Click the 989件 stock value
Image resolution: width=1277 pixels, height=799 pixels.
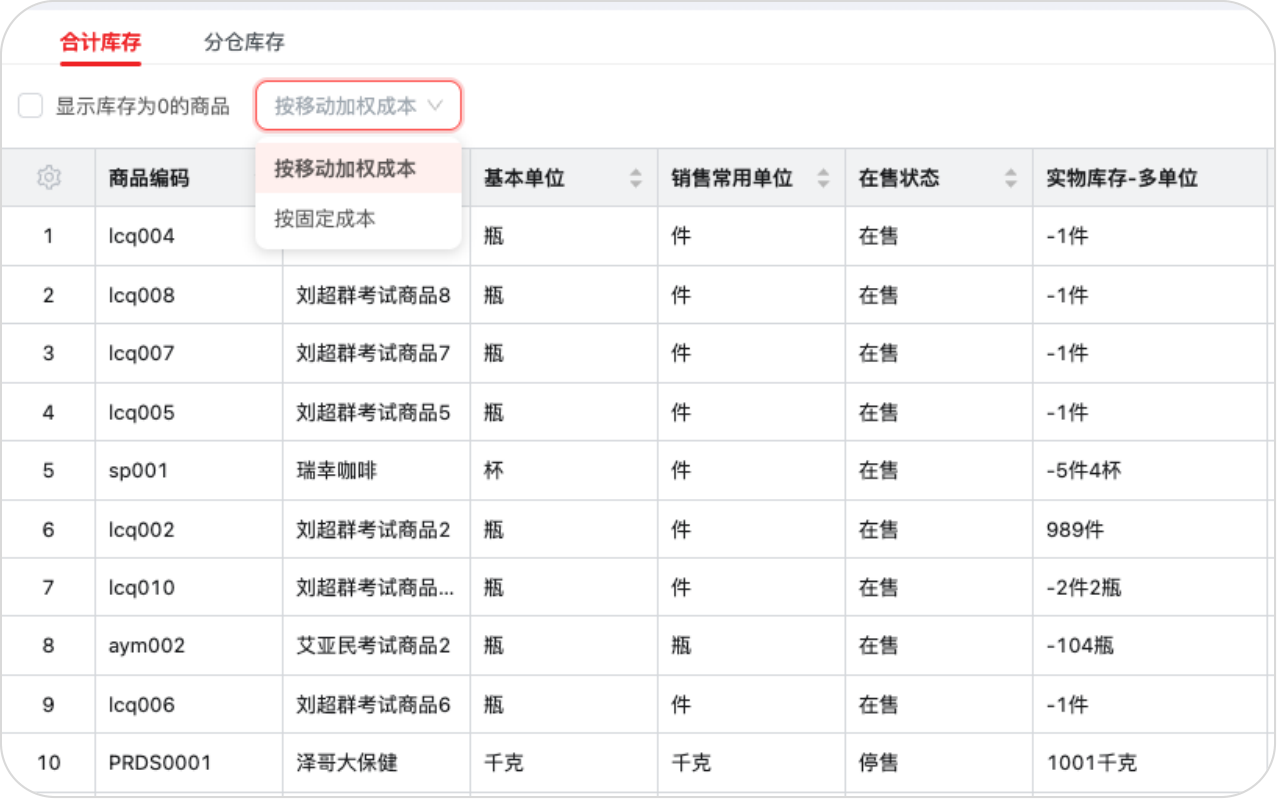point(1075,529)
